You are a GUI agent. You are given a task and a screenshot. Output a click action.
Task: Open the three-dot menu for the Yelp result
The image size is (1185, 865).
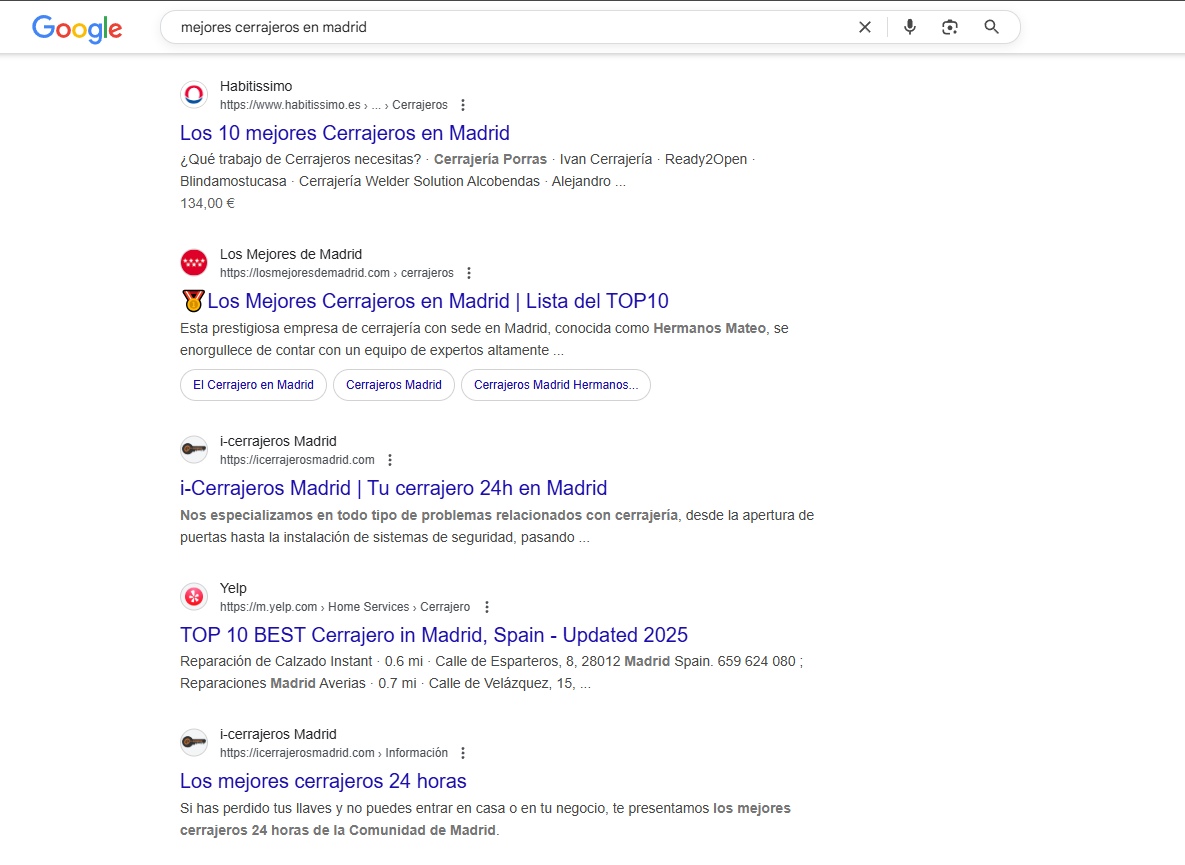487,607
